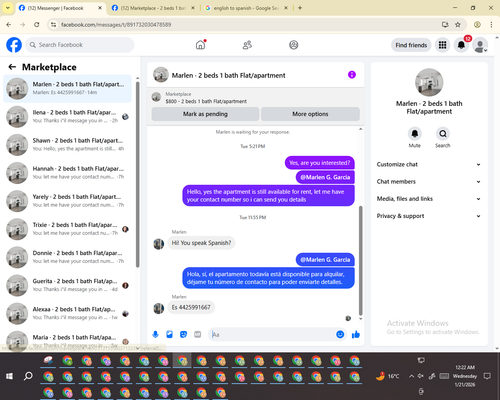The image size is (500, 400).
Task: Click the Search Facebook field
Action: tap(80, 45)
